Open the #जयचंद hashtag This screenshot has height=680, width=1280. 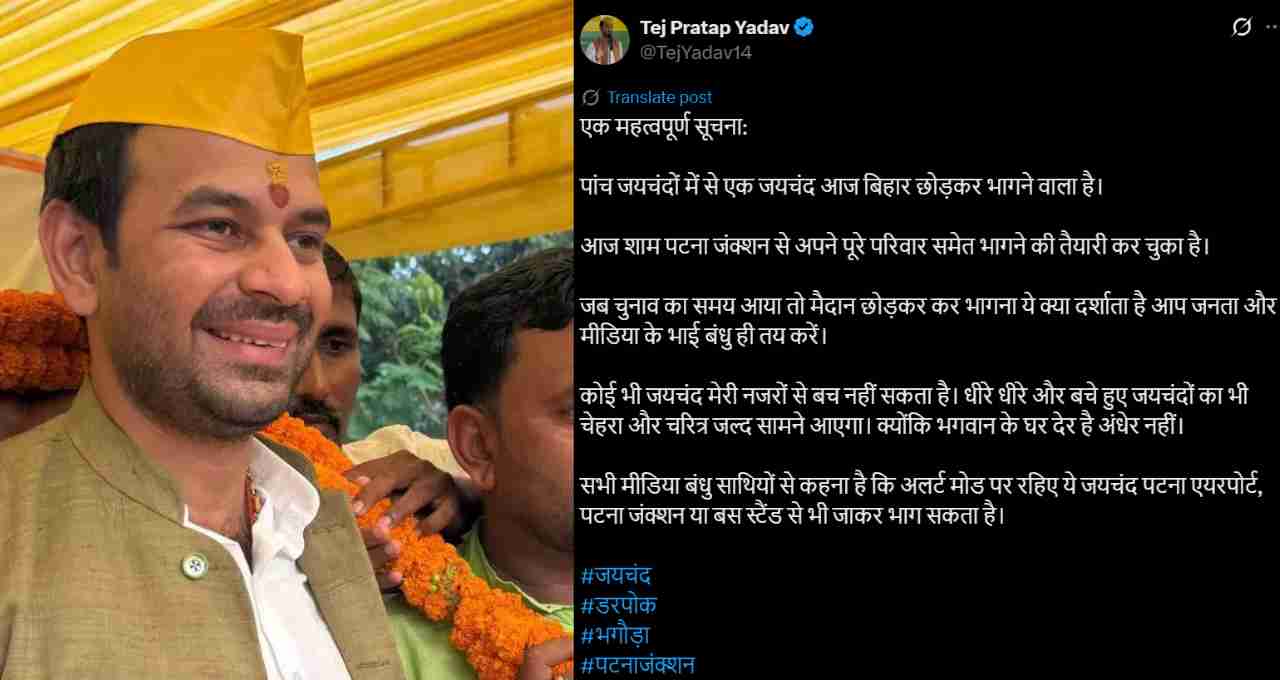pos(616,575)
